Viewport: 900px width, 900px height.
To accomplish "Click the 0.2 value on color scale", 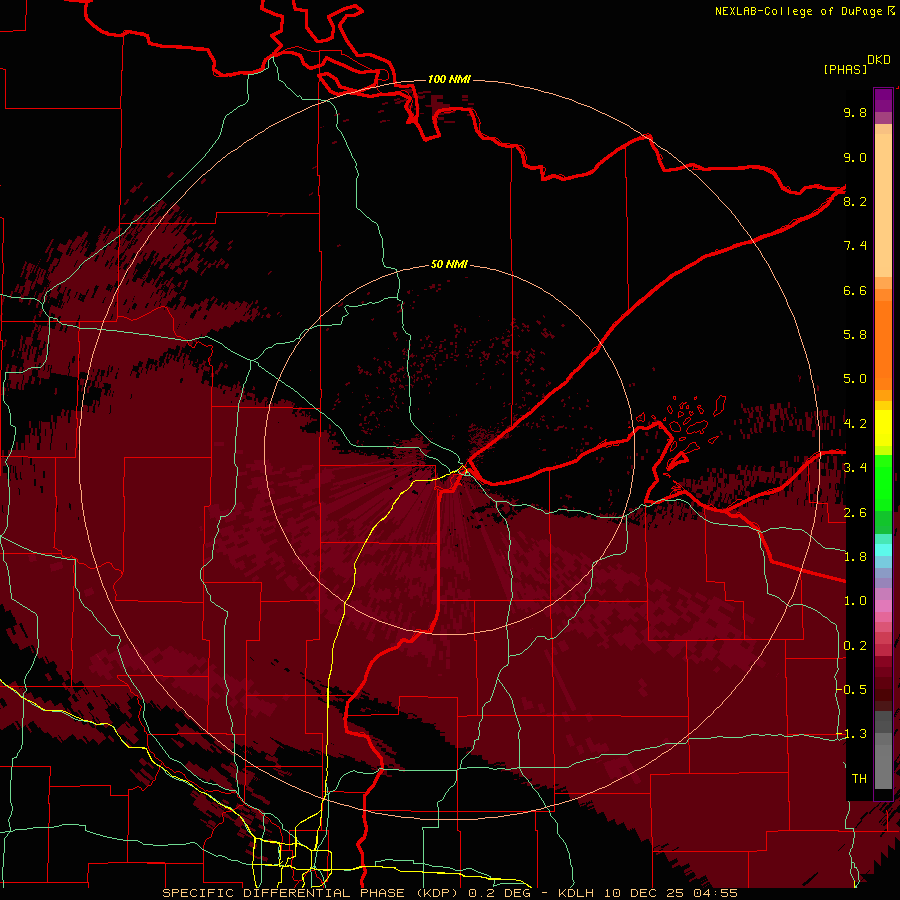I will (x=855, y=646).
